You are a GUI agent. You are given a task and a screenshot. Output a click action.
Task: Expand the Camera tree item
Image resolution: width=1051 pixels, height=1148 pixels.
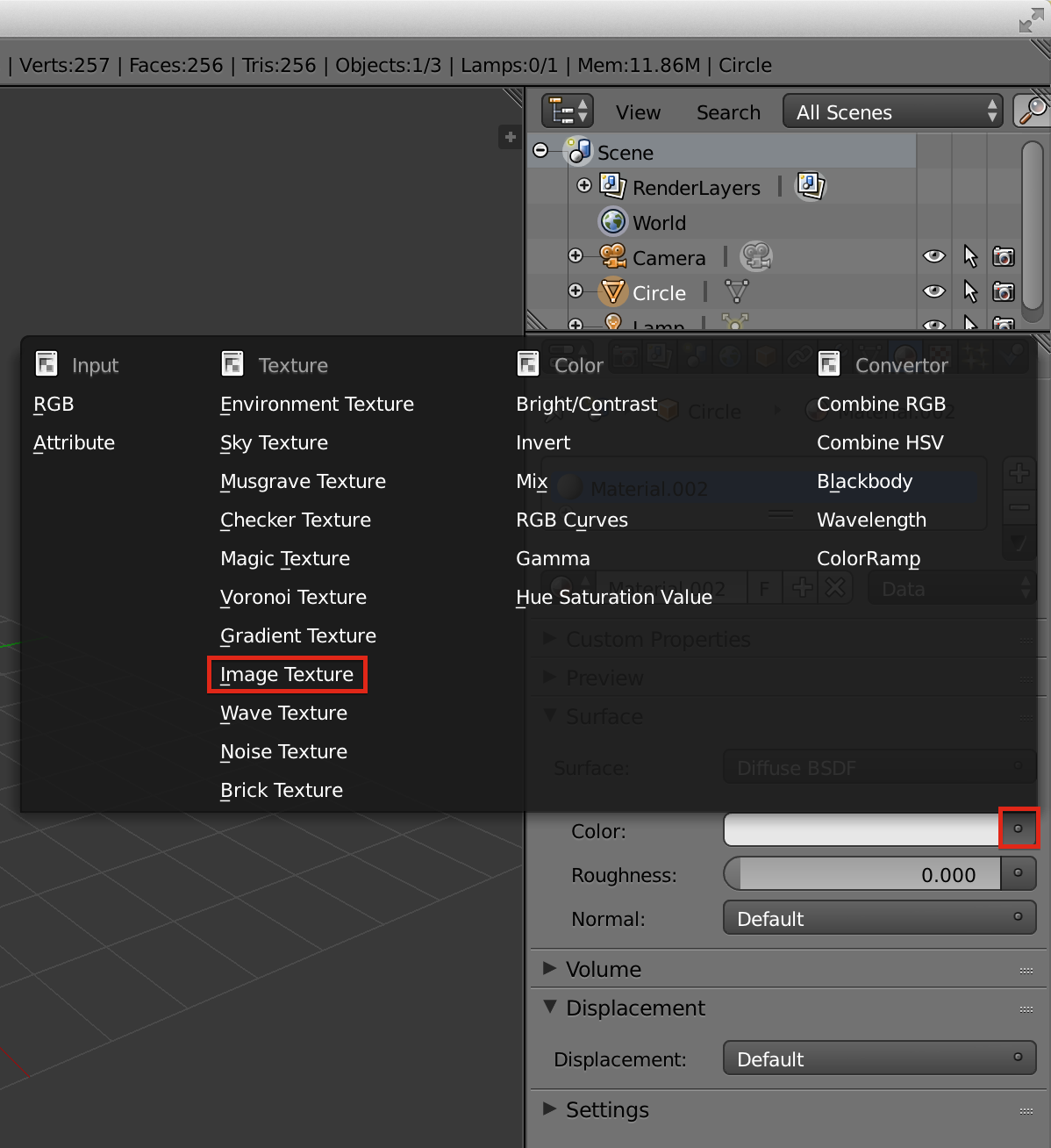[x=576, y=255]
